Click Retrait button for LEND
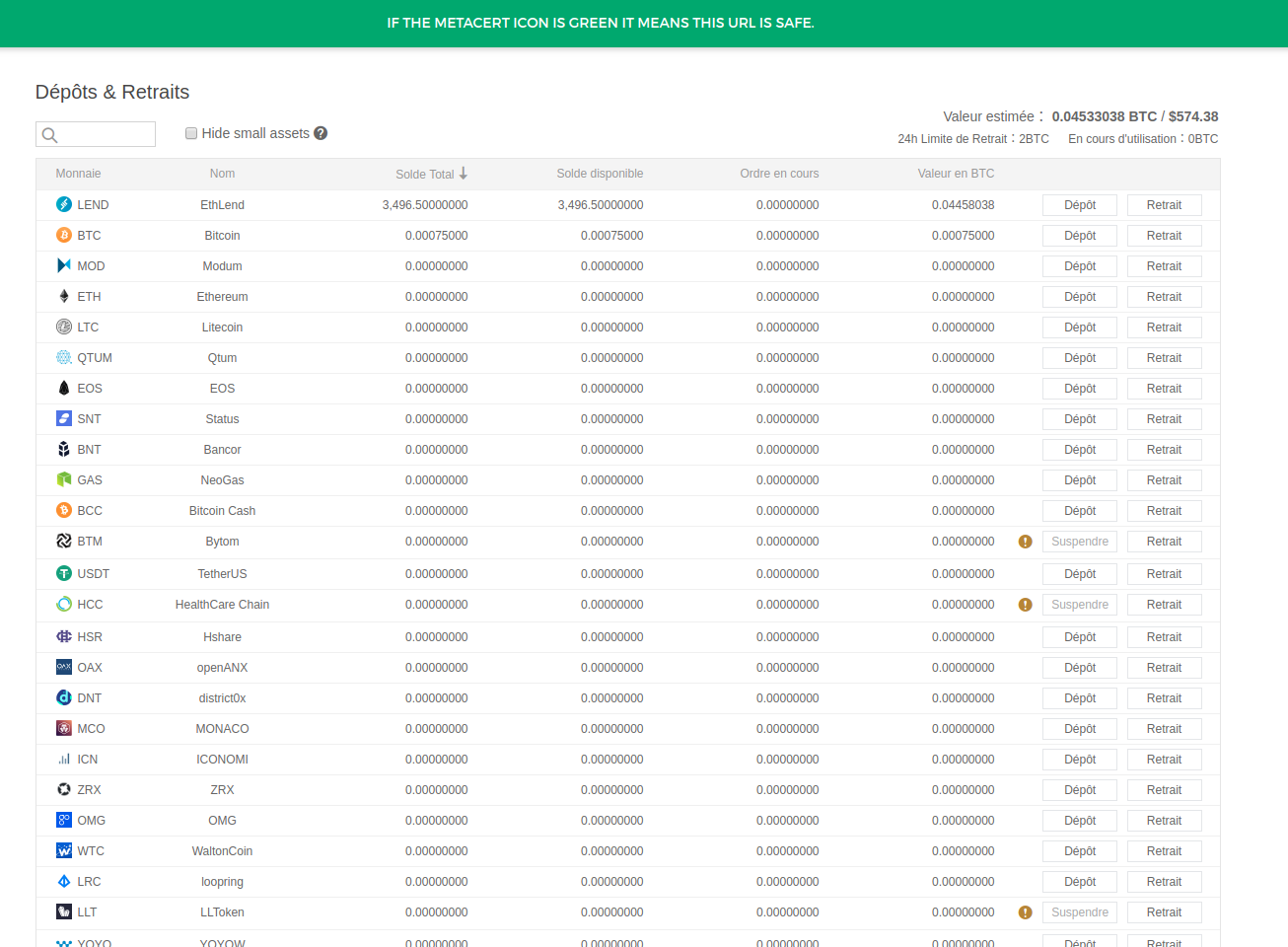Screen dimensions: 1288x947 1164,205
